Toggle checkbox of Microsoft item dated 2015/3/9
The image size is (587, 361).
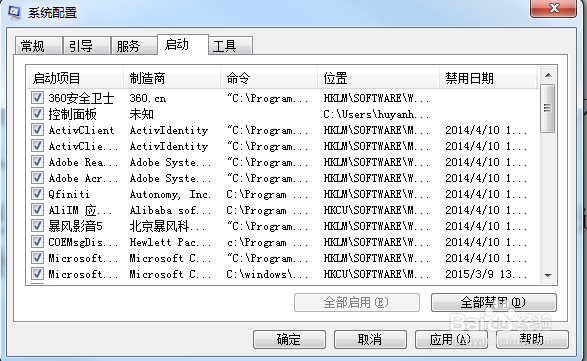click(37, 274)
